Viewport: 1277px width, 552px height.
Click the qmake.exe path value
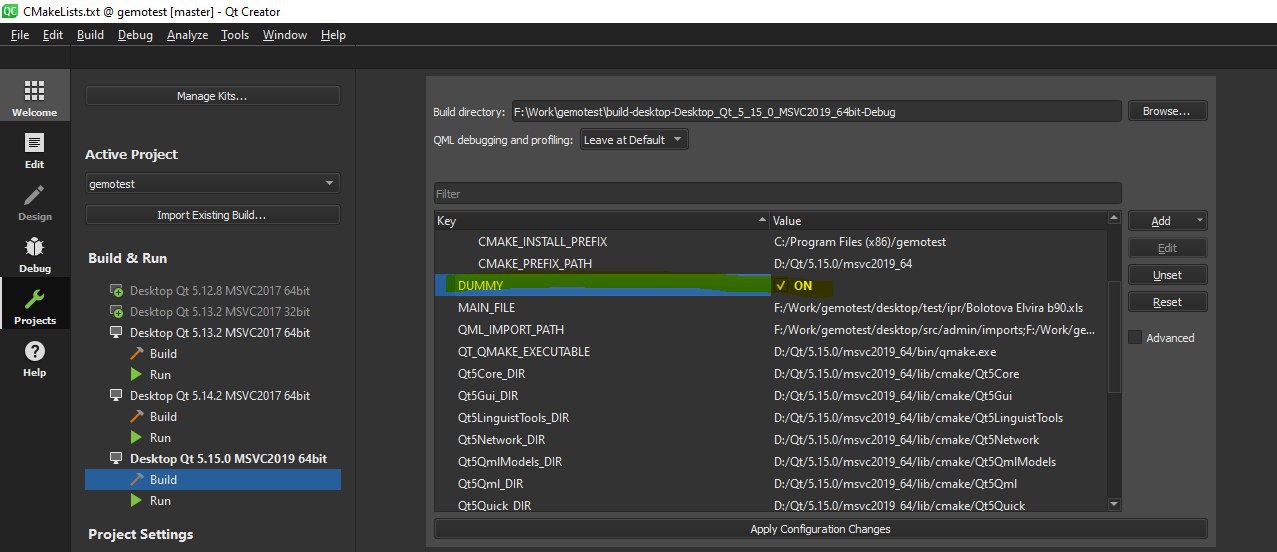click(885, 352)
